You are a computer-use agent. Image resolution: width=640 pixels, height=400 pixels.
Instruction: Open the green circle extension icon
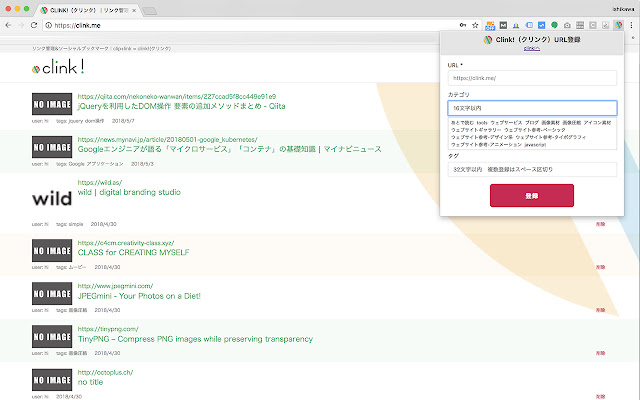click(x=554, y=25)
